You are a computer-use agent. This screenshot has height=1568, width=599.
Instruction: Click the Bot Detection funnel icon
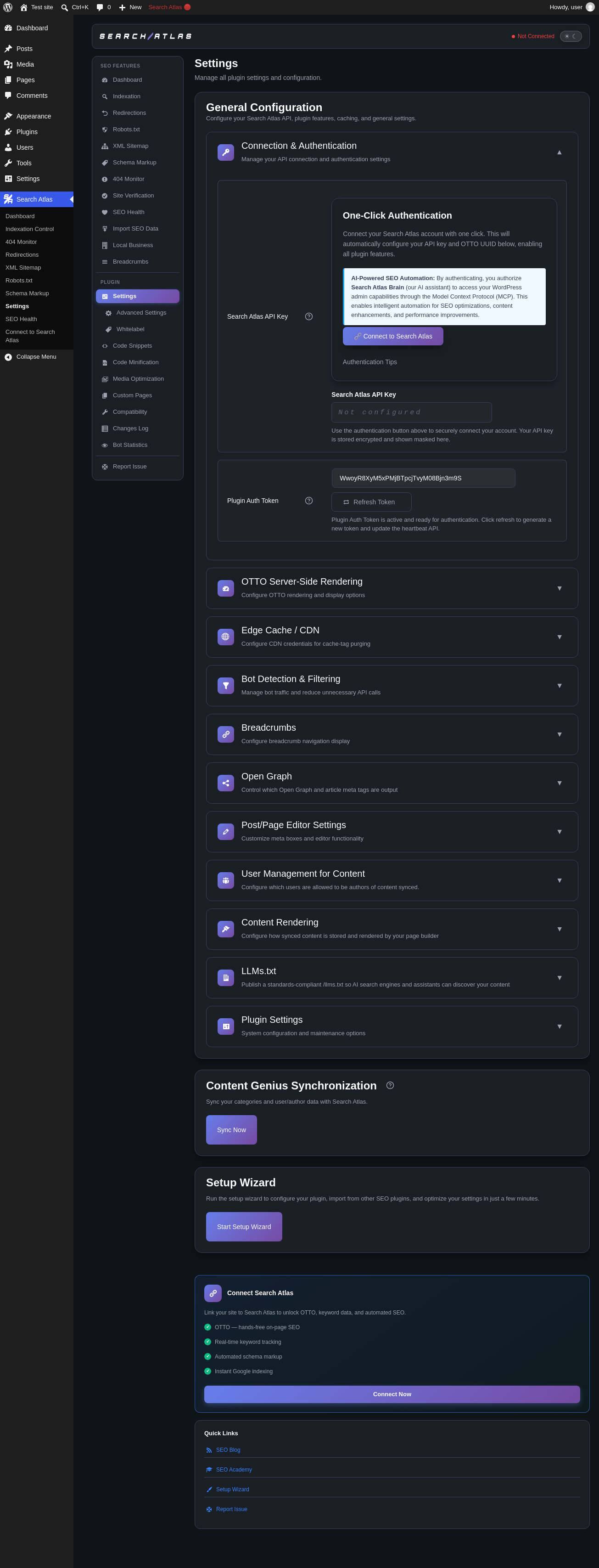[x=226, y=686]
